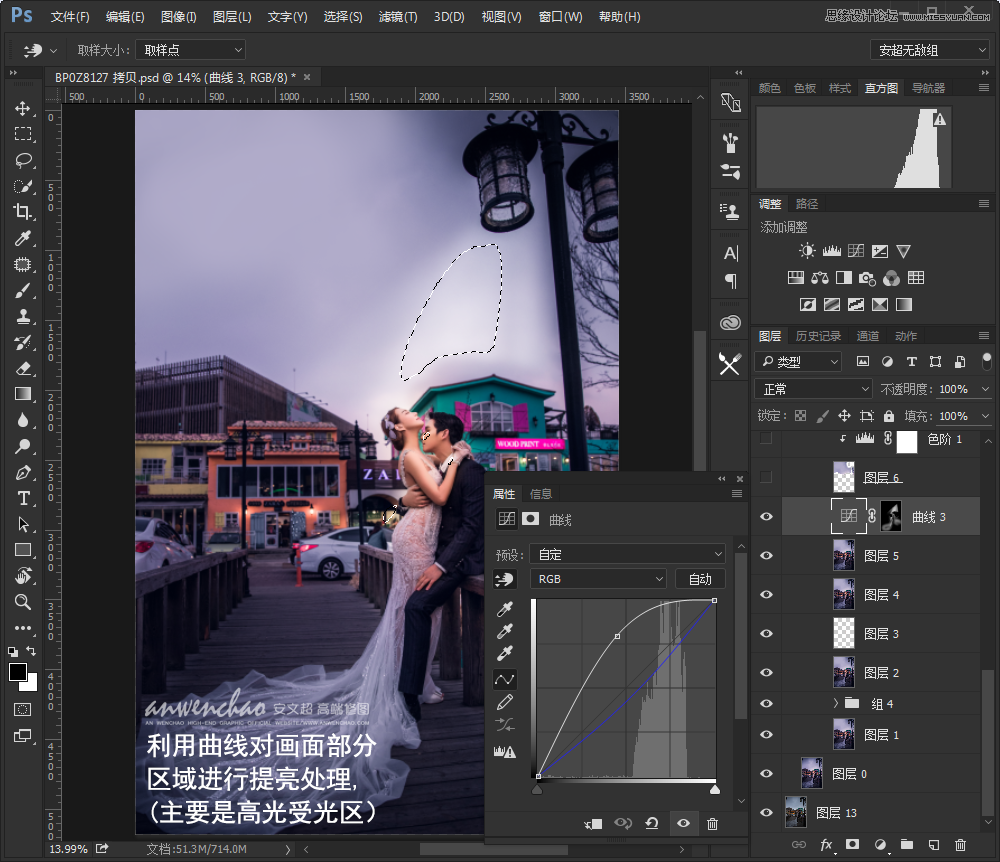The image size is (1000, 862).
Task: Click the 曲线 3 layer mask thumbnail
Action: tap(890, 516)
